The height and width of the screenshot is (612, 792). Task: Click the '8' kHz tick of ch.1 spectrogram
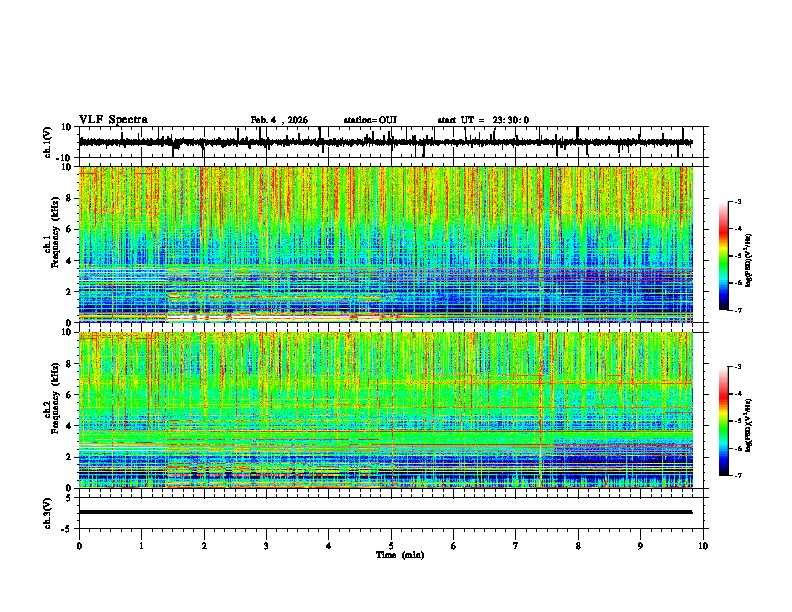(69, 198)
